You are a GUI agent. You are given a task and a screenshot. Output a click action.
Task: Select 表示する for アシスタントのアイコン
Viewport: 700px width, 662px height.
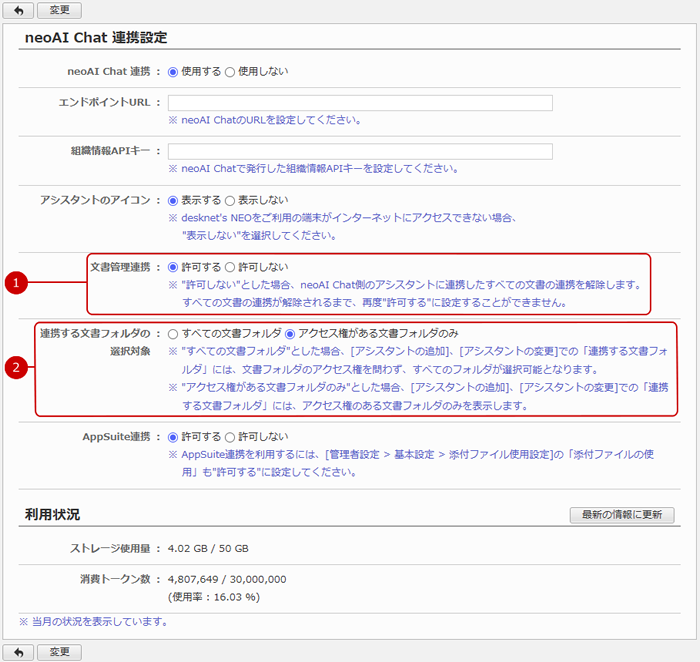coord(173,200)
